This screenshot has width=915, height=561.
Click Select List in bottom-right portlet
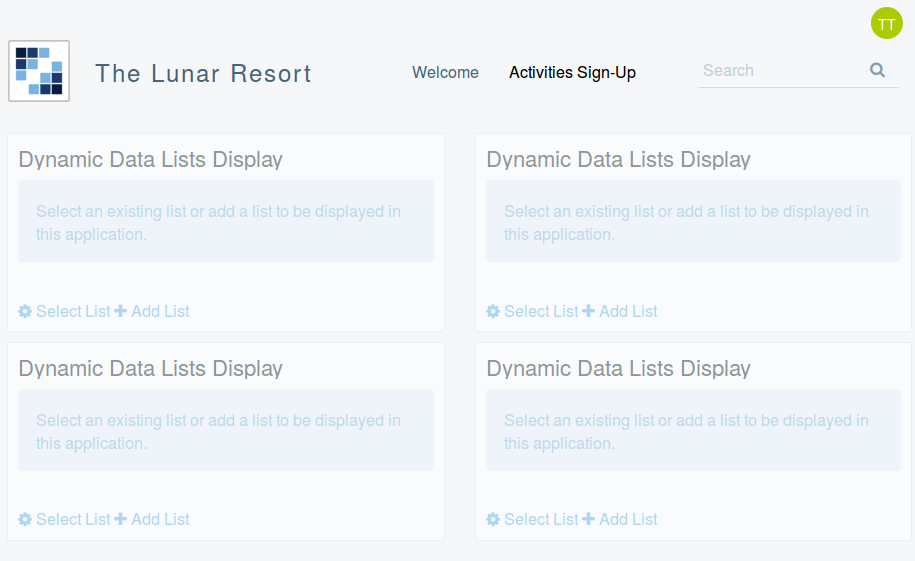pos(541,519)
